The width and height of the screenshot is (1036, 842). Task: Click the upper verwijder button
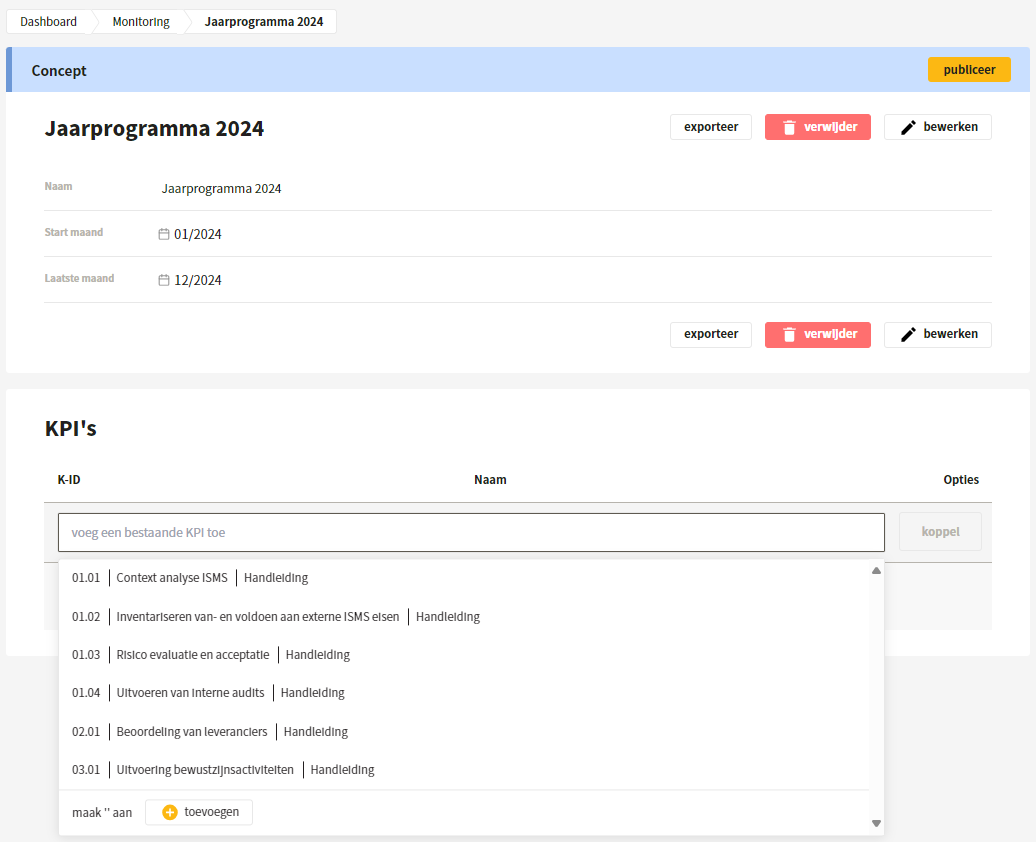[818, 127]
